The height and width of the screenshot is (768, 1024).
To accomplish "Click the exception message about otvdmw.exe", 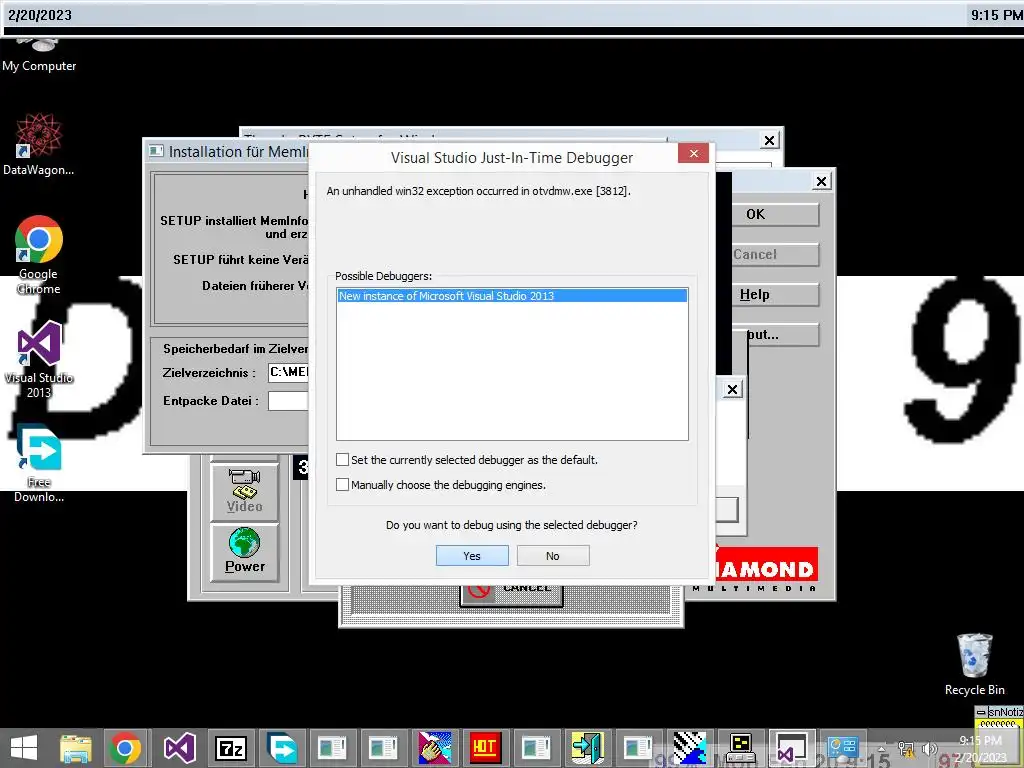I will [479, 191].
